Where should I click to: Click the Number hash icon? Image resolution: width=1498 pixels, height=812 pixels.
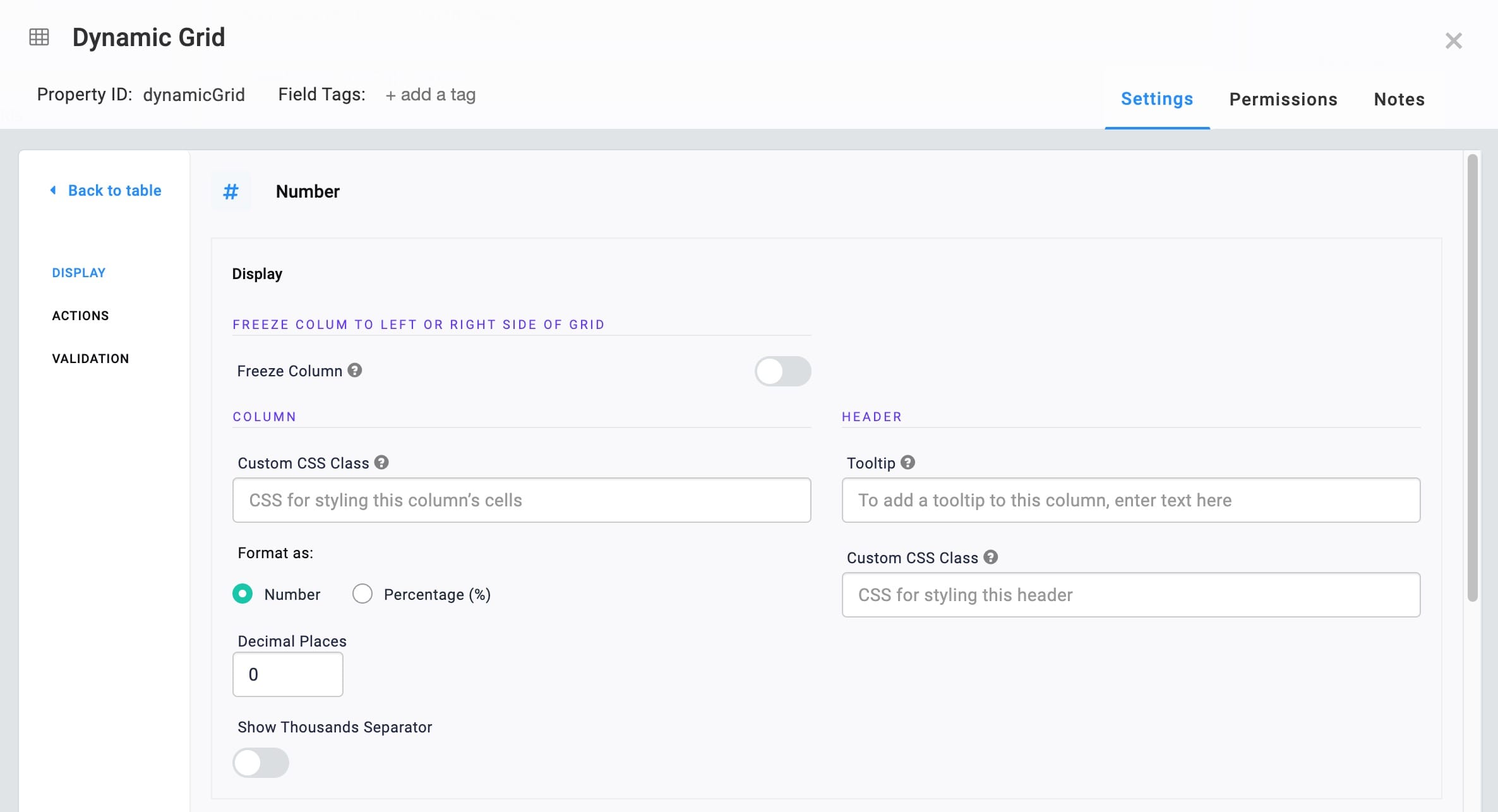(x=231, y=191)
